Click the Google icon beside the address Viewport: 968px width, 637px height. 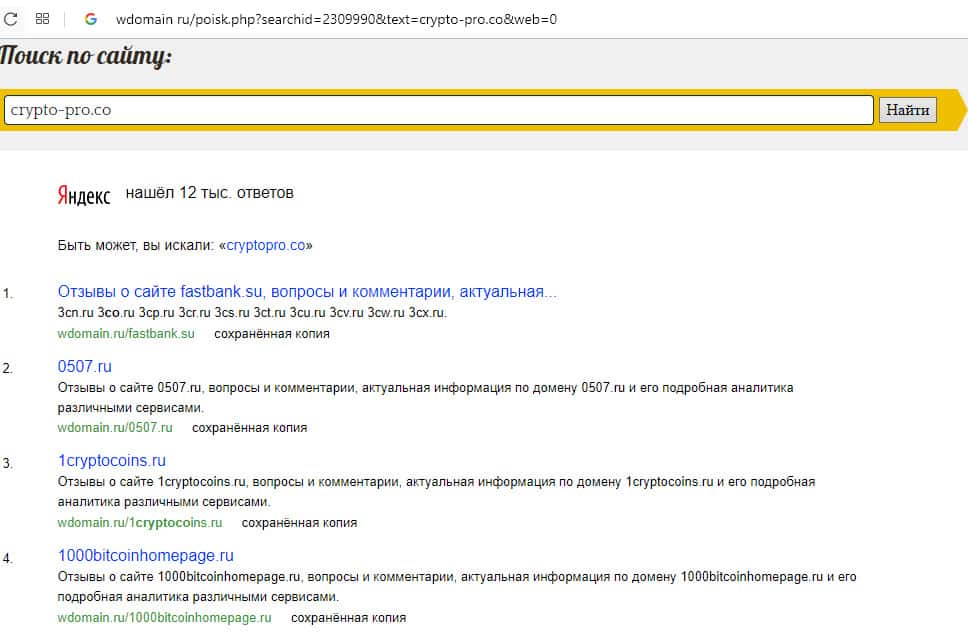tap(91, 19)
